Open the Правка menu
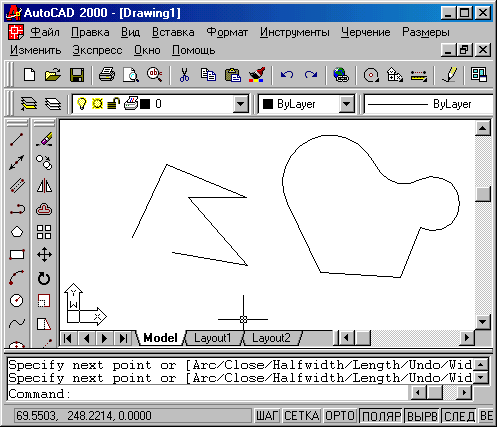This screenshot has width=497, height=427. click(x=90, y=32)
